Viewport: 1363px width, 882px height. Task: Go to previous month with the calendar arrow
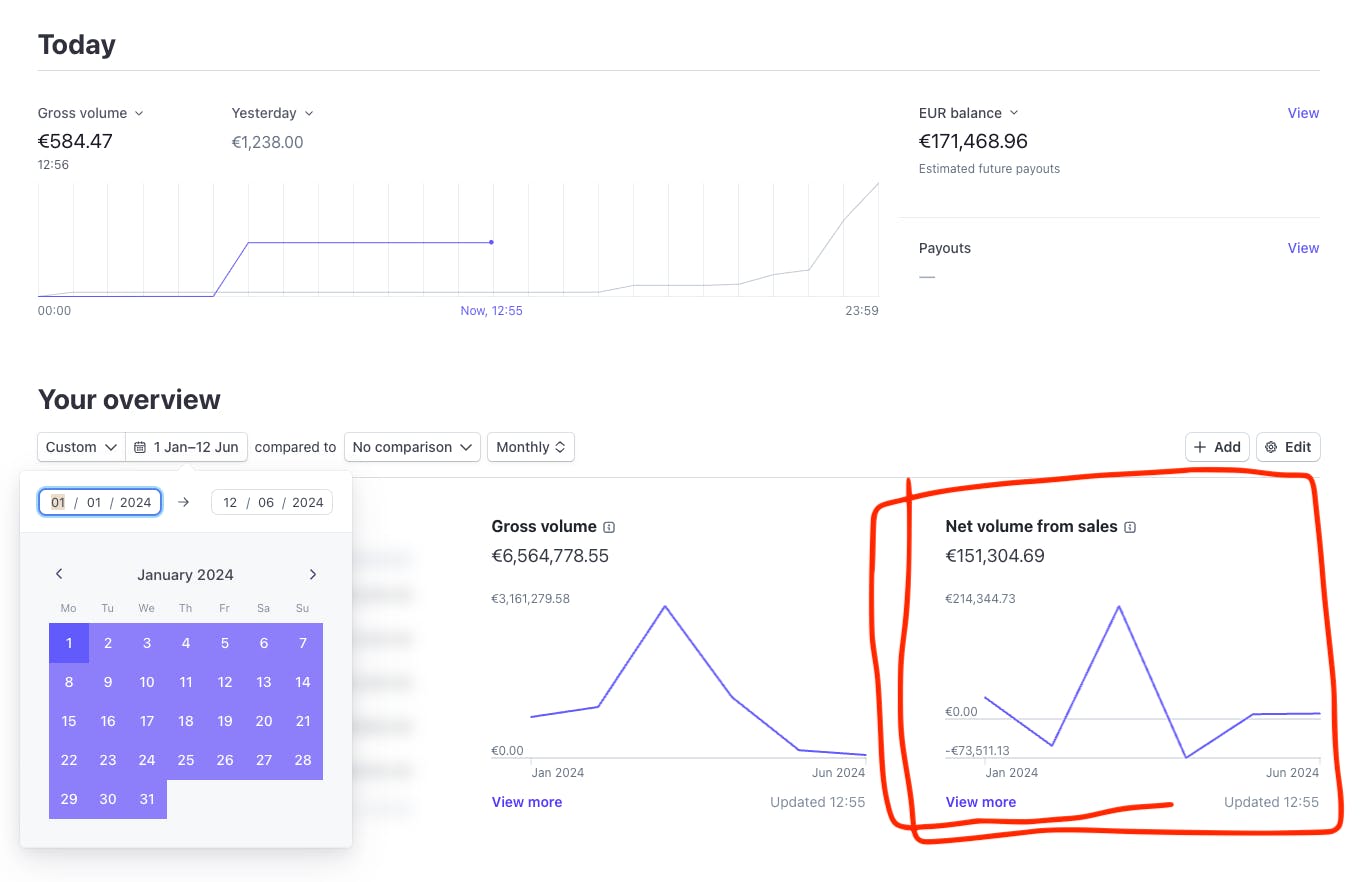[59, 574]
